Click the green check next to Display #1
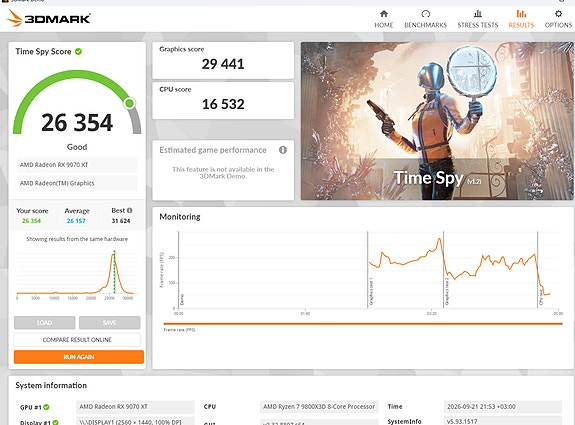Viewport: 575px width, 425px height. [55, 422]
